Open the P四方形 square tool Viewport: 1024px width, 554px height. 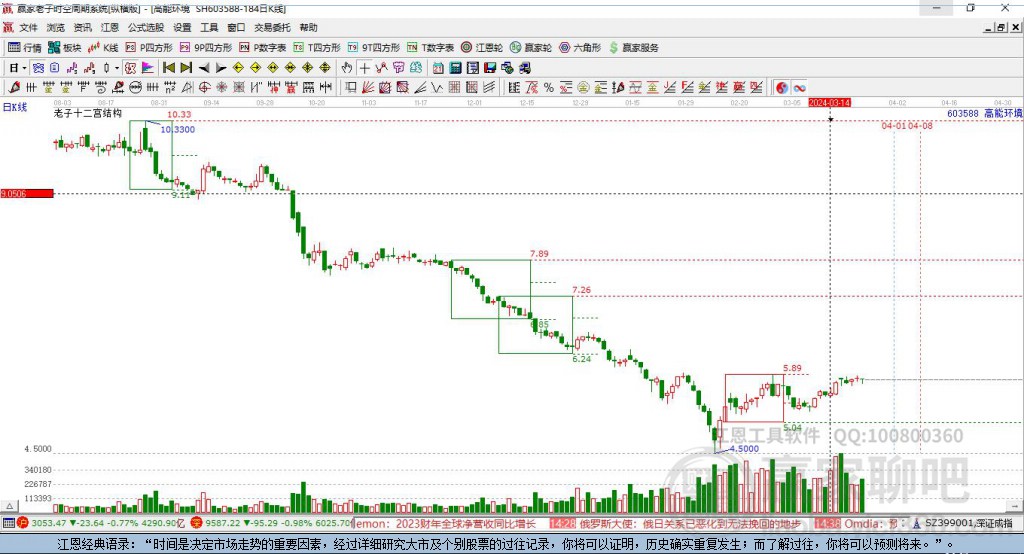click(x=149, y=48)
